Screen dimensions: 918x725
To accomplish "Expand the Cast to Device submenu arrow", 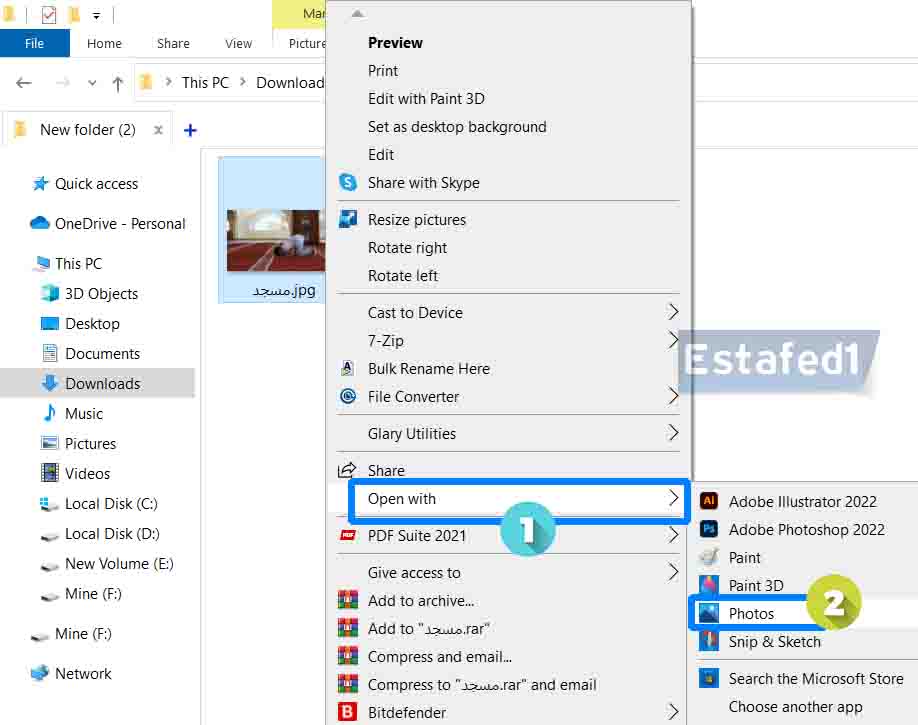I will pos(673,313).
